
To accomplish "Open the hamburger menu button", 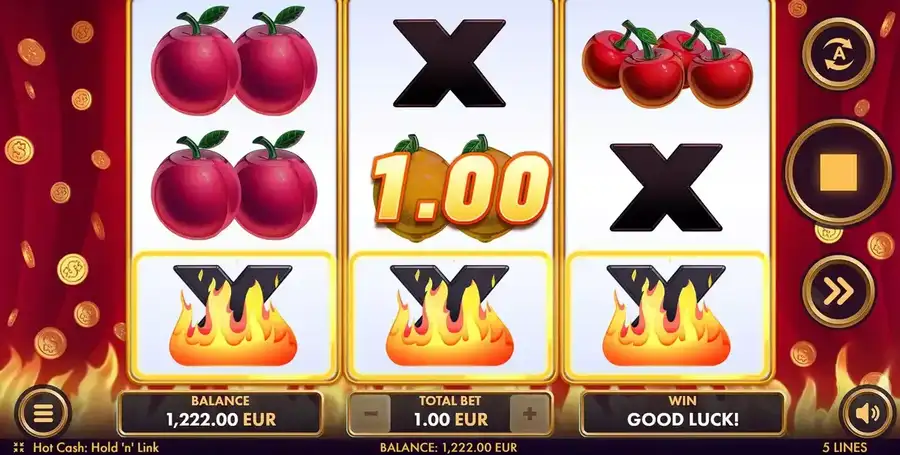I will point(43,413).
